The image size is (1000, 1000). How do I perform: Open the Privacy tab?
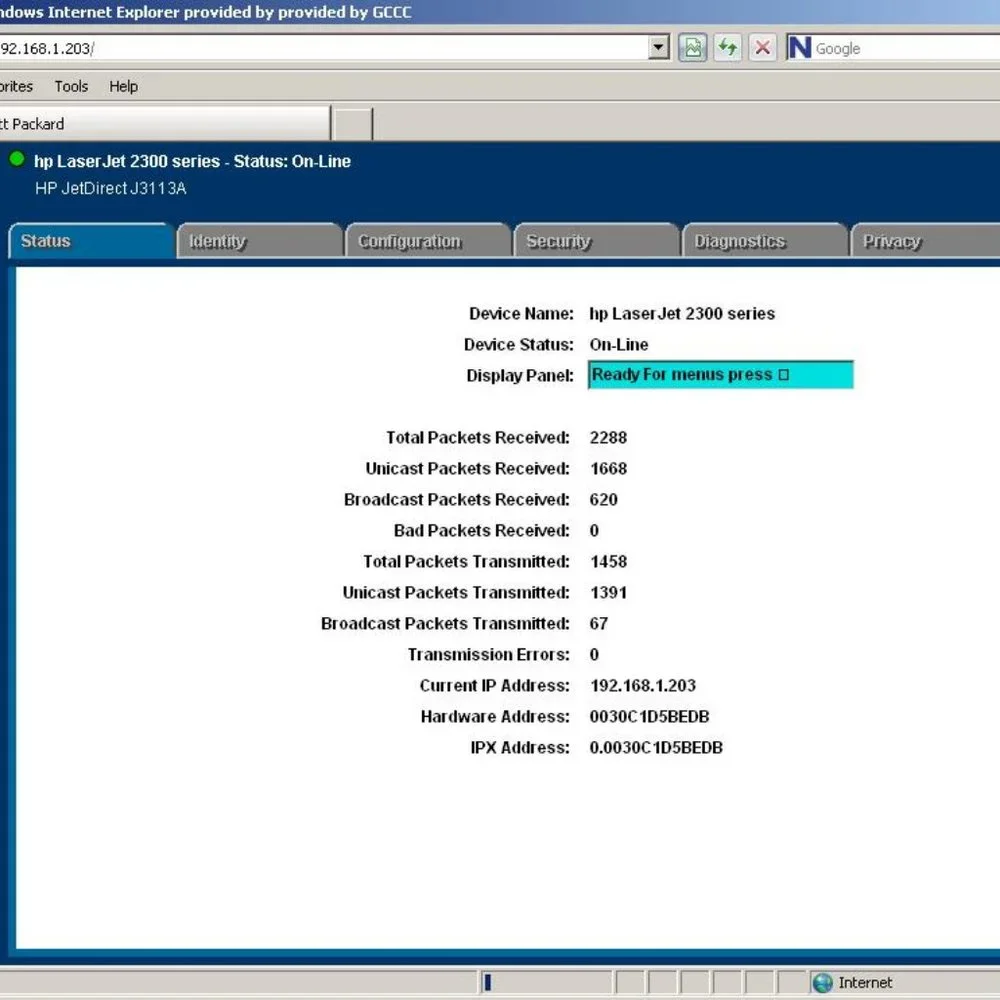(x=925, y=241)
